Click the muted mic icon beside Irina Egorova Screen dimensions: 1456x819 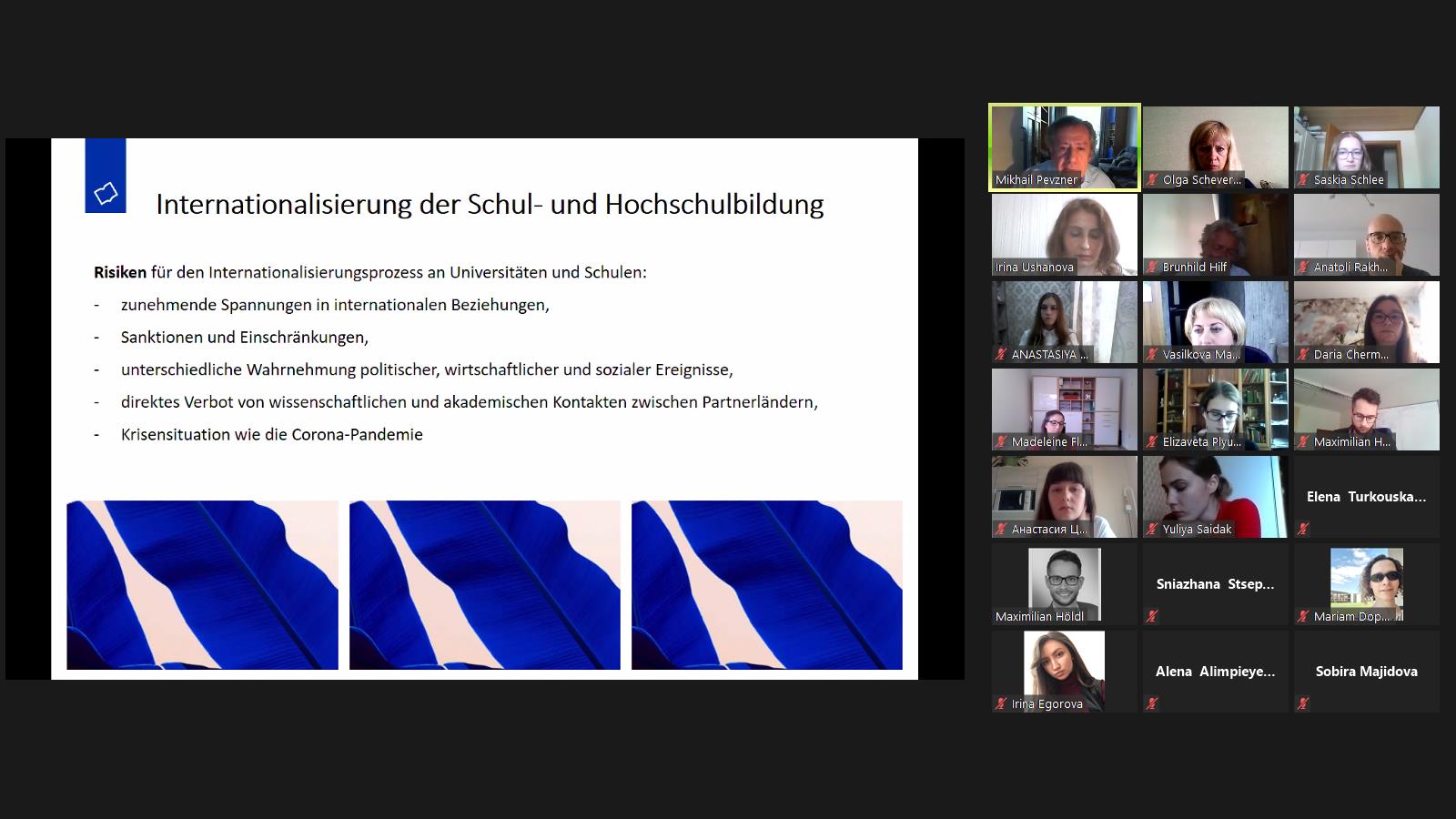(x=1001, y=703)
